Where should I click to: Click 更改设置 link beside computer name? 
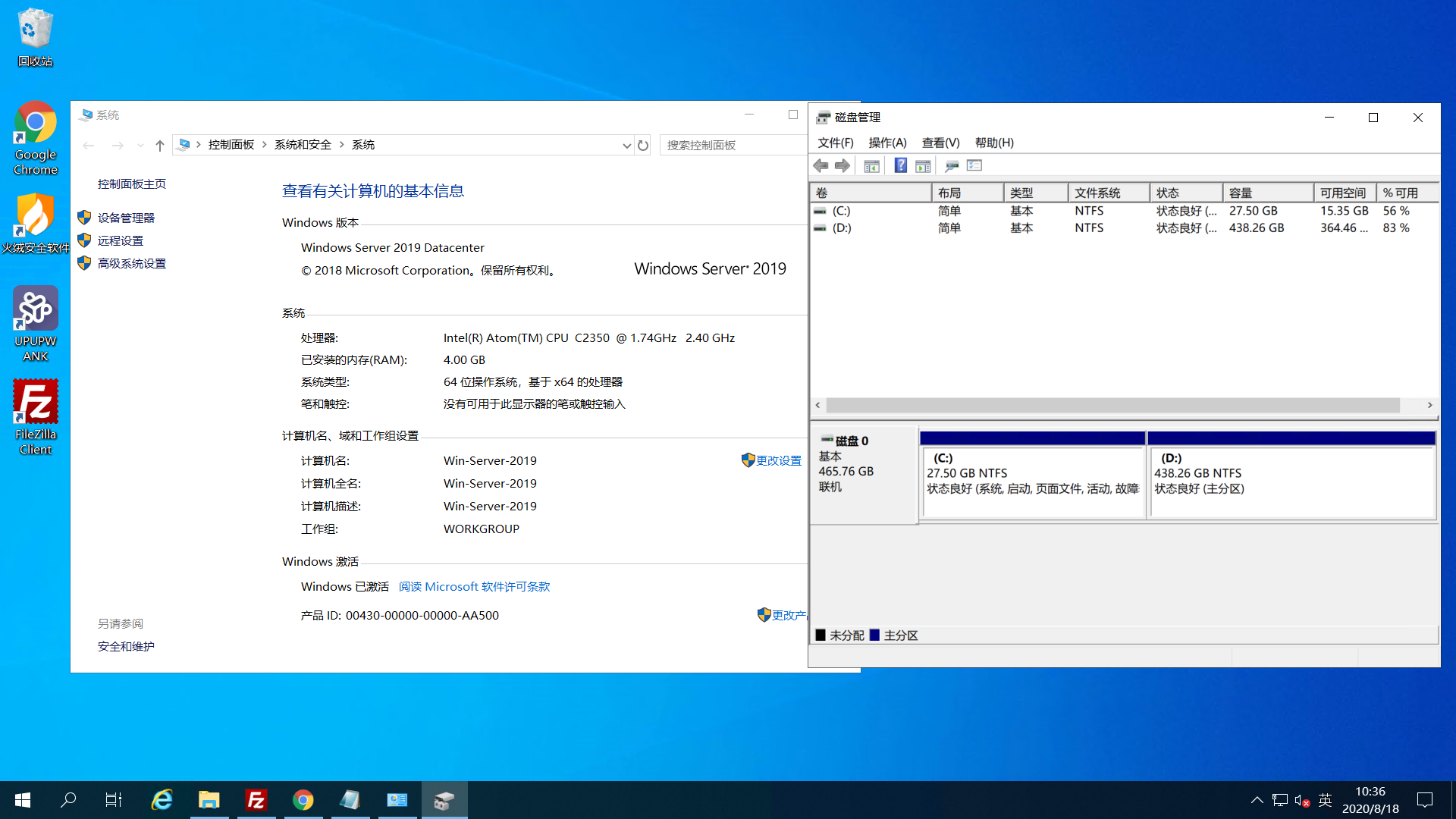click(x=778, y=460)
